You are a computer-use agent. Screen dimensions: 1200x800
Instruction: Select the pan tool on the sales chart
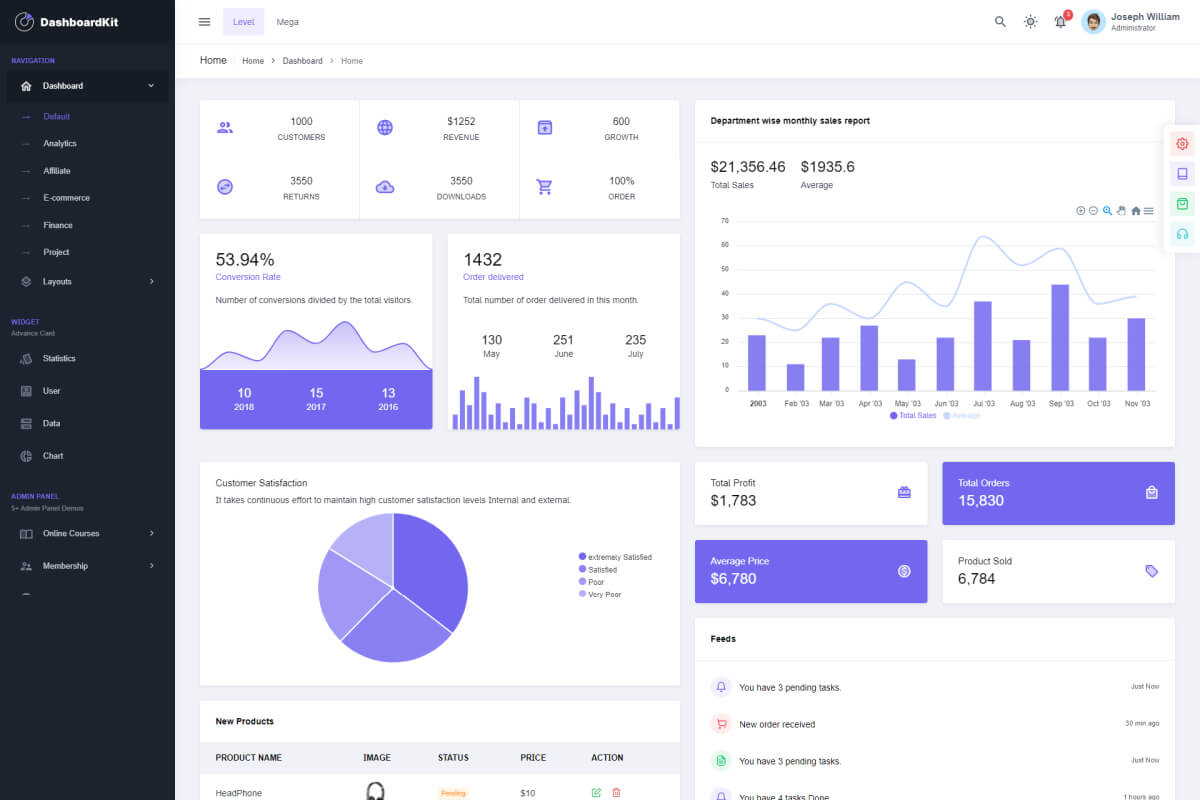1122,211
